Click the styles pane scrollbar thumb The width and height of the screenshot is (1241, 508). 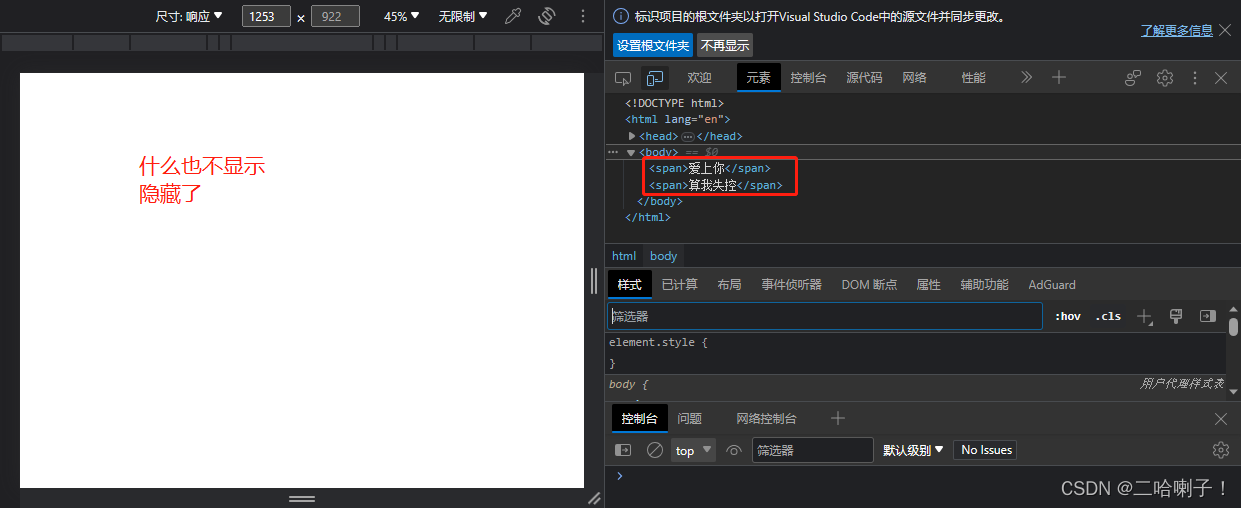point(1234,327)
